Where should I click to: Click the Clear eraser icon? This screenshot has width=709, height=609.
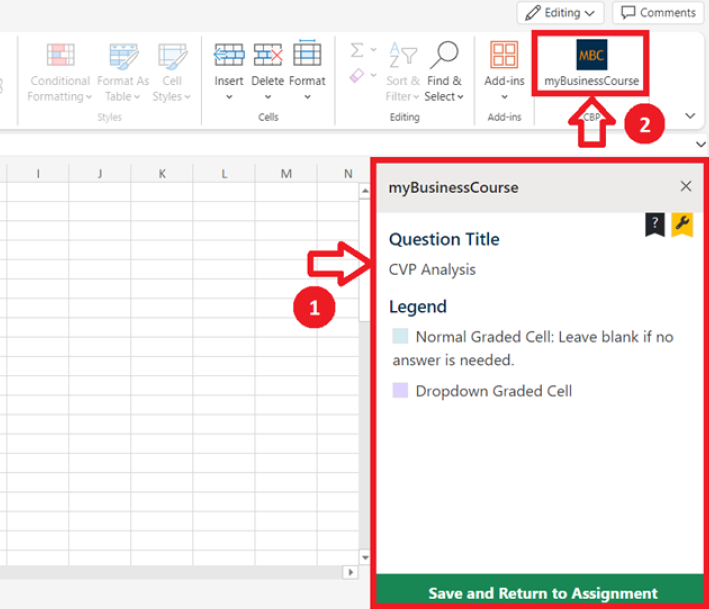click(x=357, y=75)
